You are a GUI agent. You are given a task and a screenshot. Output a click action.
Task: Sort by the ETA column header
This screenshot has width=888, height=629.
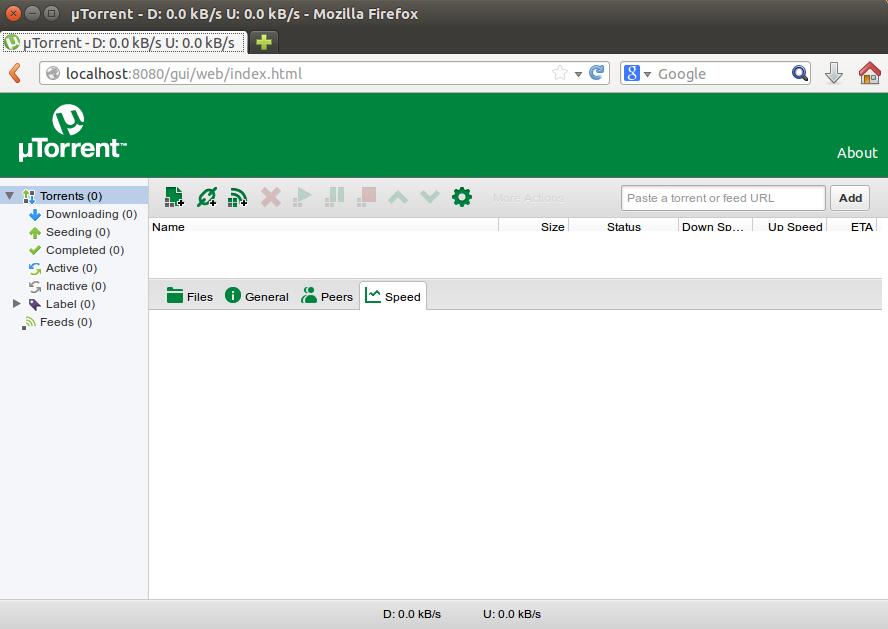(852, 226)
